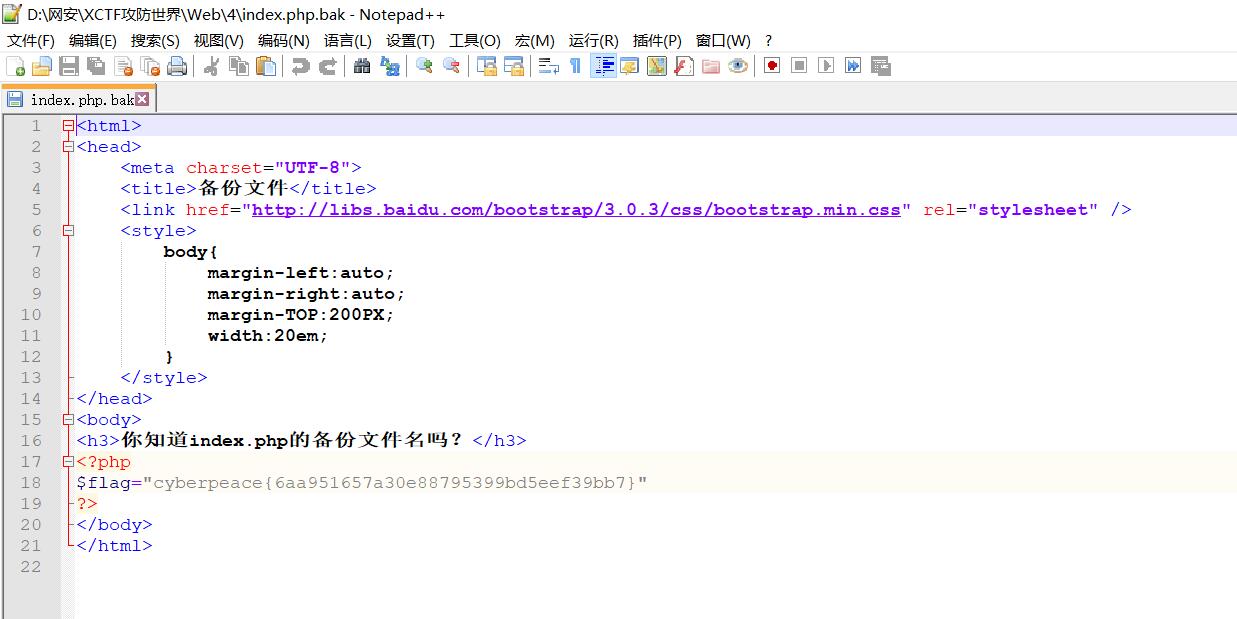Toggle synchronized horizontal scrolling icon

tap(513, 66)
